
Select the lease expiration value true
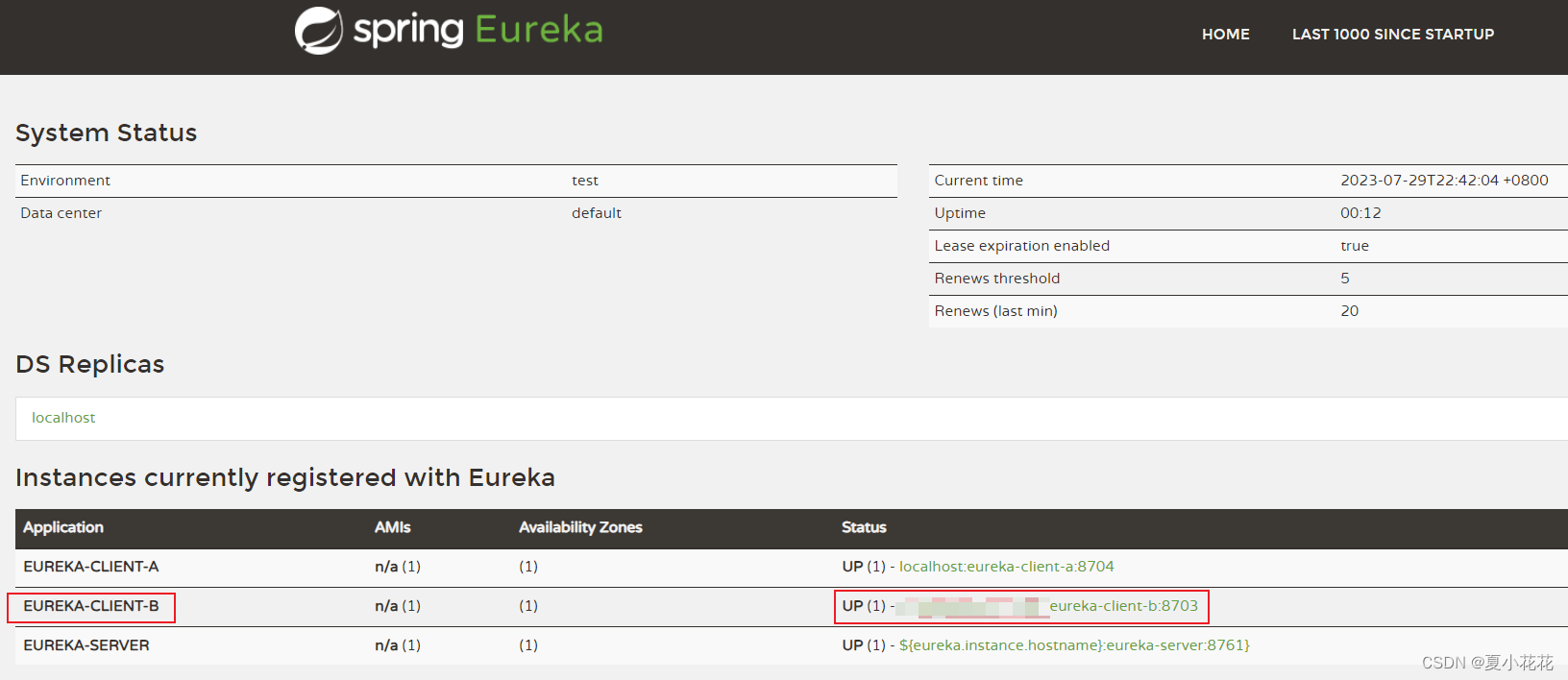[1355, 246]
